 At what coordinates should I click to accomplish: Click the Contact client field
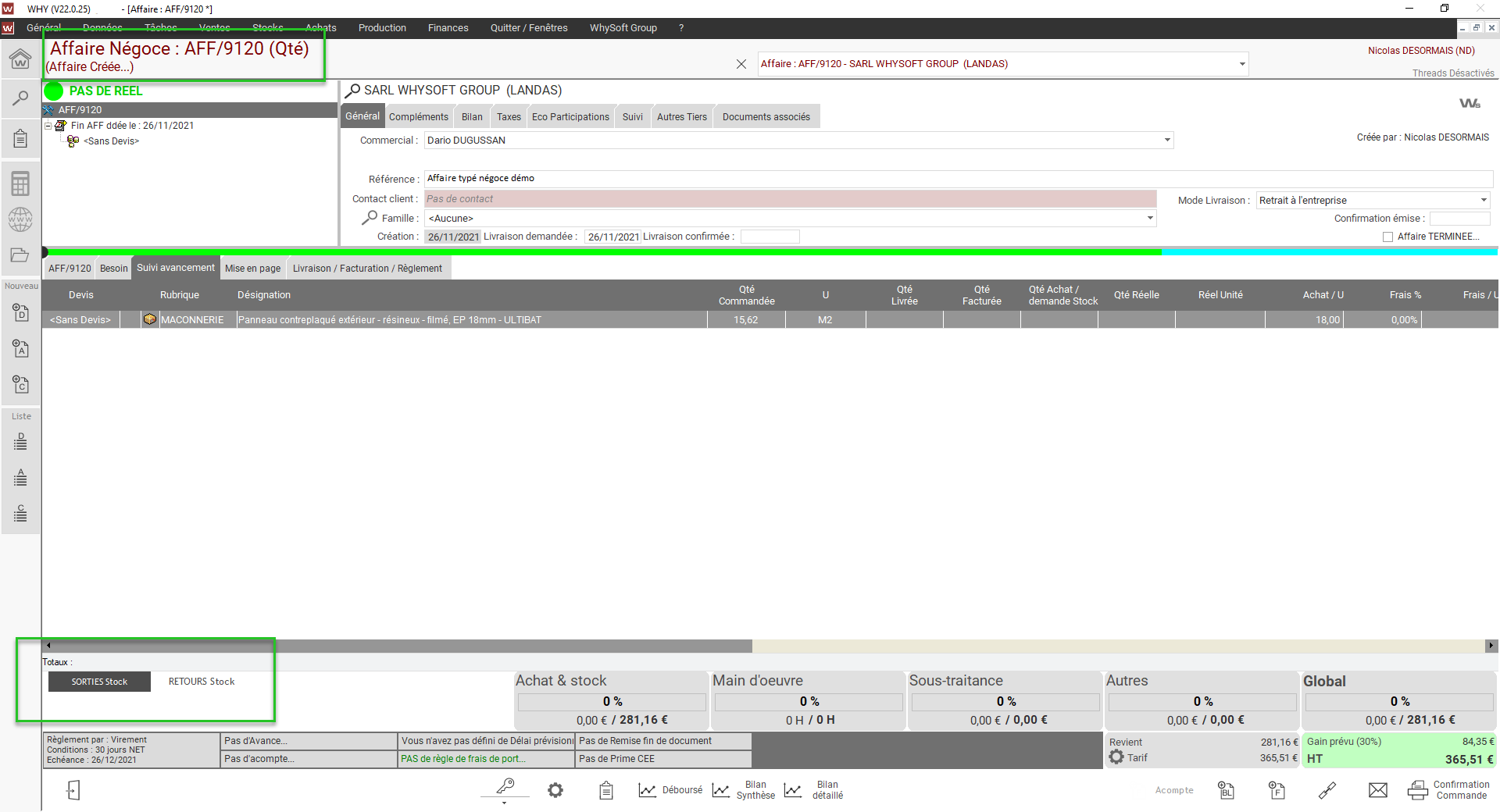coord(790,199)
